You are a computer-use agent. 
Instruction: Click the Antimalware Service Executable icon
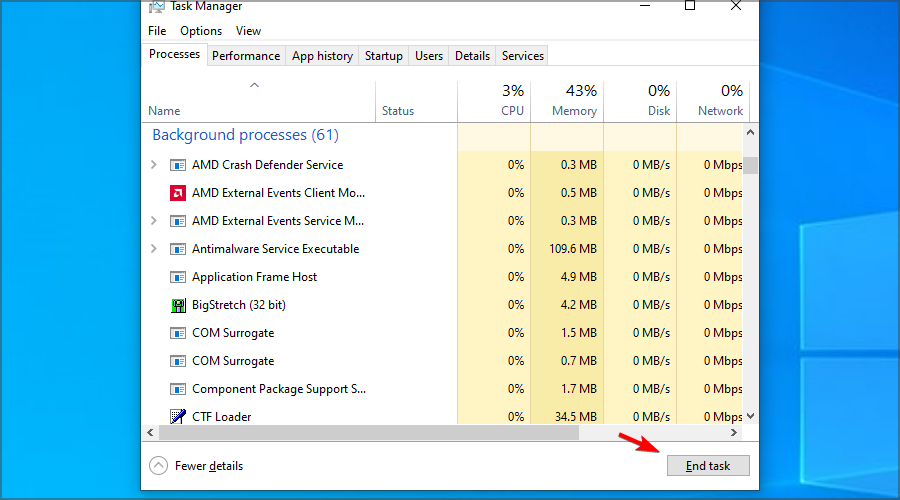(178, 249)
